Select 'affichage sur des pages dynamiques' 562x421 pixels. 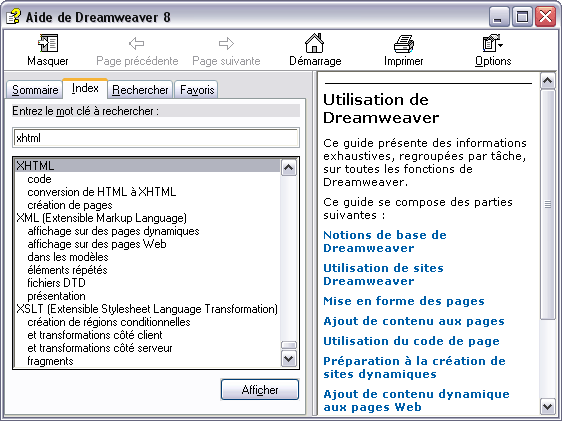pyautogui.click(x=113, y=231)
